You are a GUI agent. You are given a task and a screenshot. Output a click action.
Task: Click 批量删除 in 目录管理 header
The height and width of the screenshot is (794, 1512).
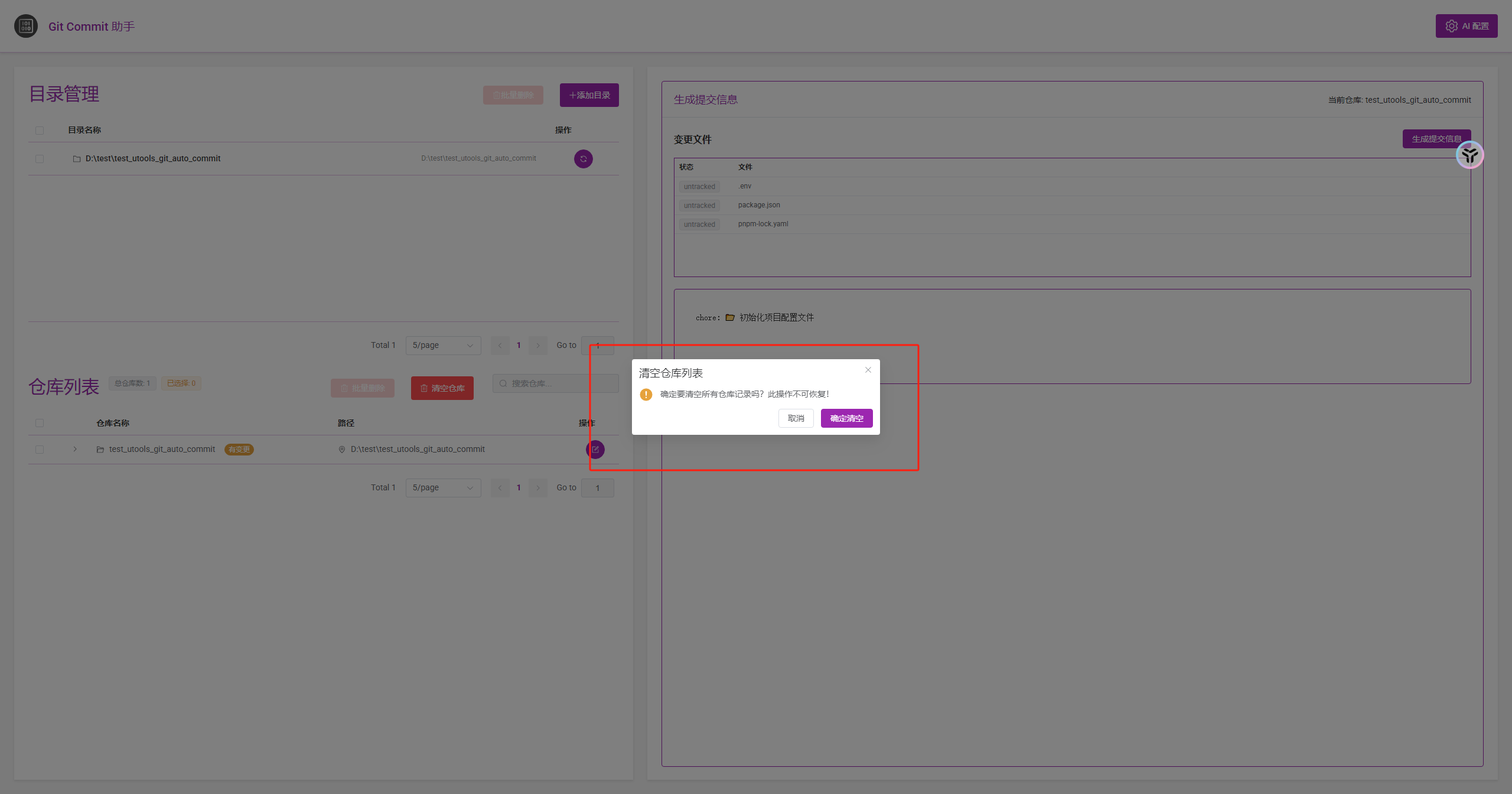(513, 95)
